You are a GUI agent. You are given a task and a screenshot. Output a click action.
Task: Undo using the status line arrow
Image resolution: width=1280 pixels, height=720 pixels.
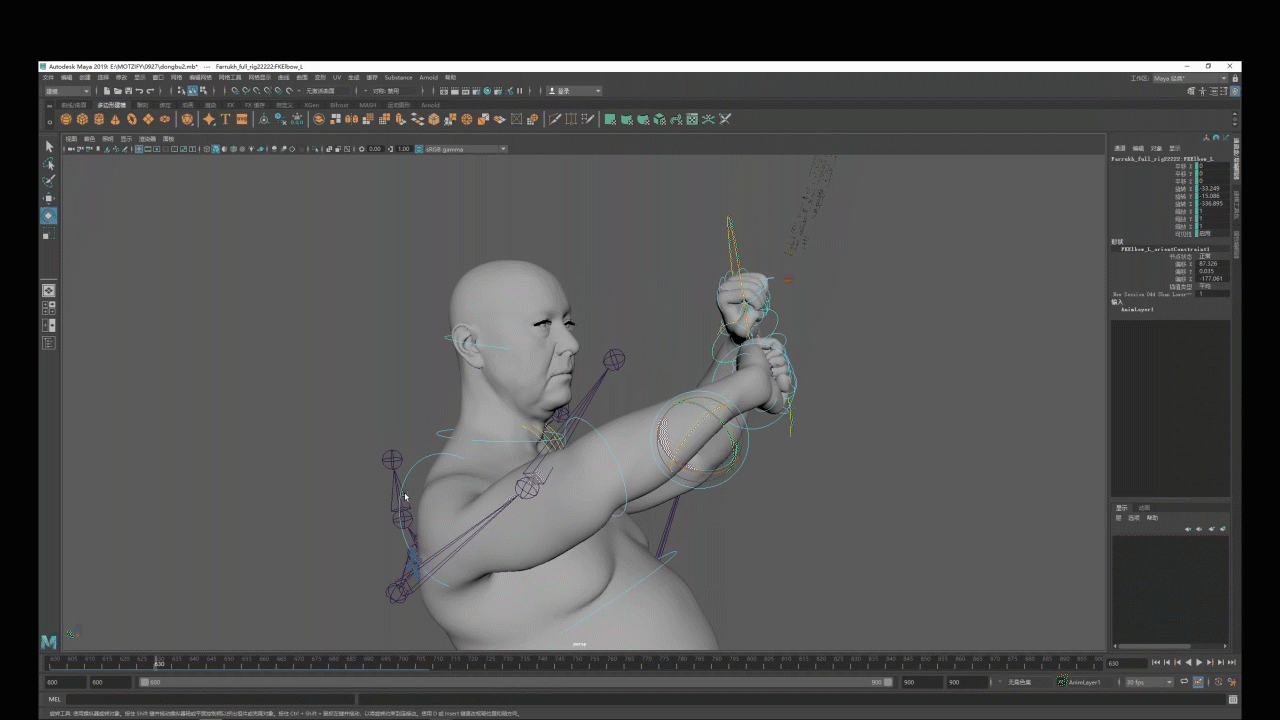(x=139, y=91)
